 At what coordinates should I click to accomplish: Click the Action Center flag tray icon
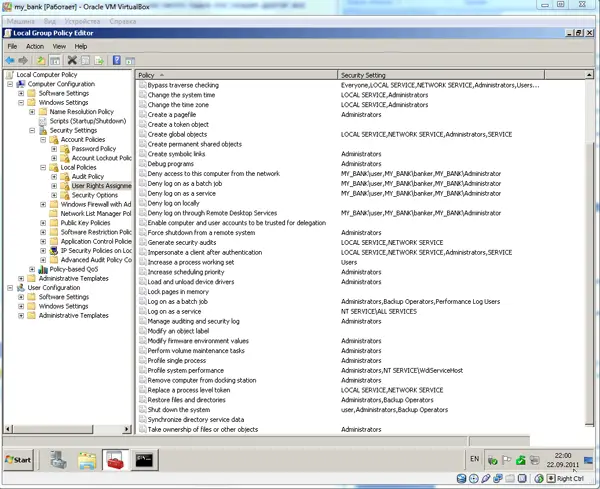pos(507,460)
